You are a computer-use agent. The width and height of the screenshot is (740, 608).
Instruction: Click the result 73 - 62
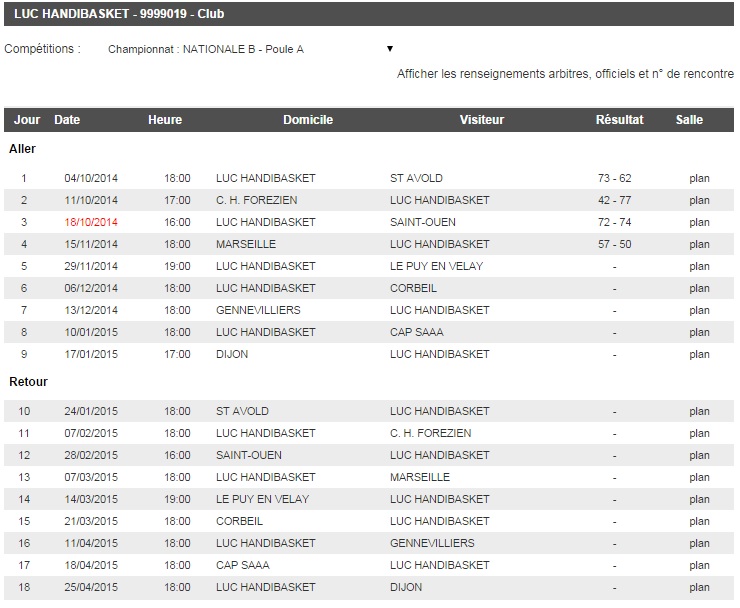pyautogui.click(x=614, y=178)
